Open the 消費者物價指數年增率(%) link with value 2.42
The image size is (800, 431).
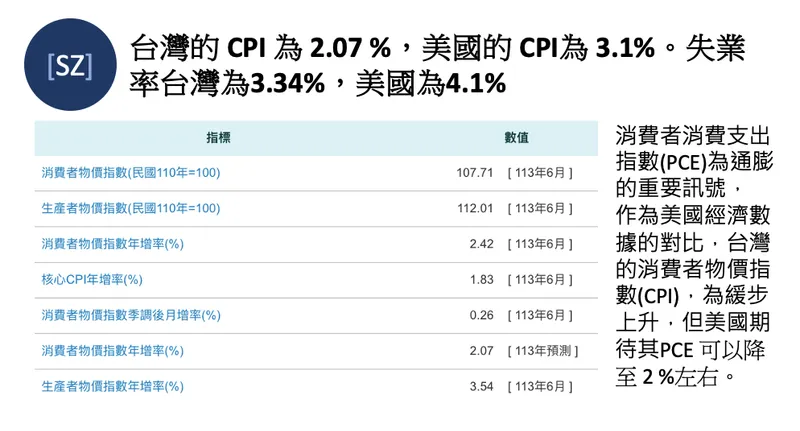tap(112, 244)
